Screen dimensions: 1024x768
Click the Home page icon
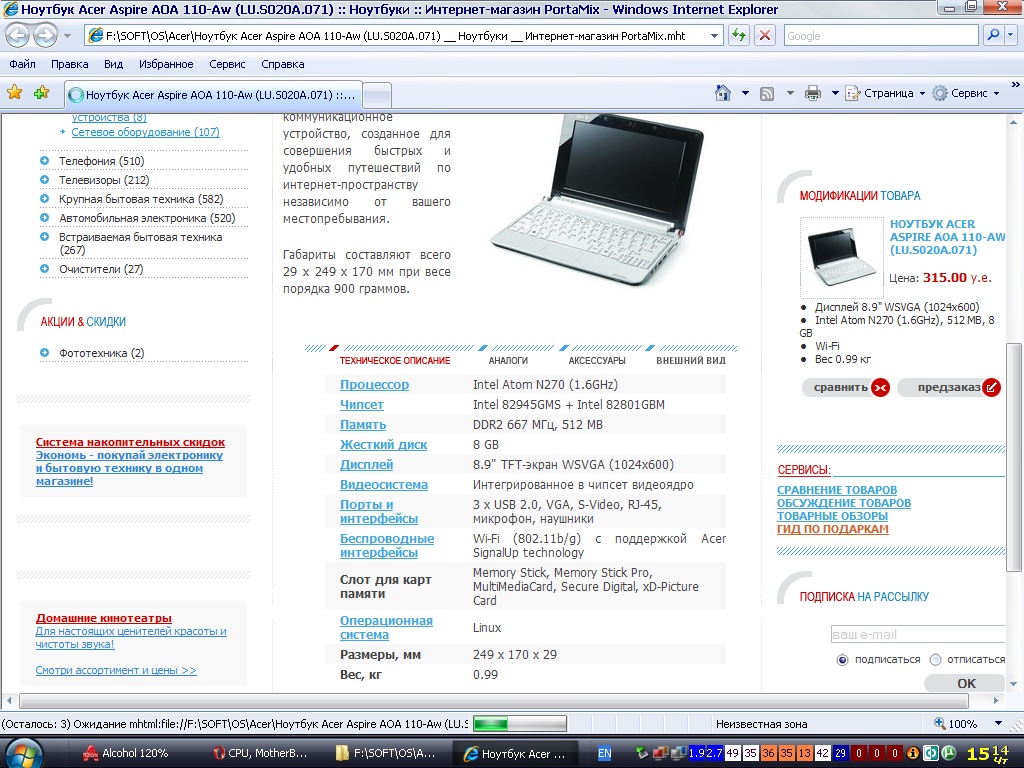pos(722,93)
